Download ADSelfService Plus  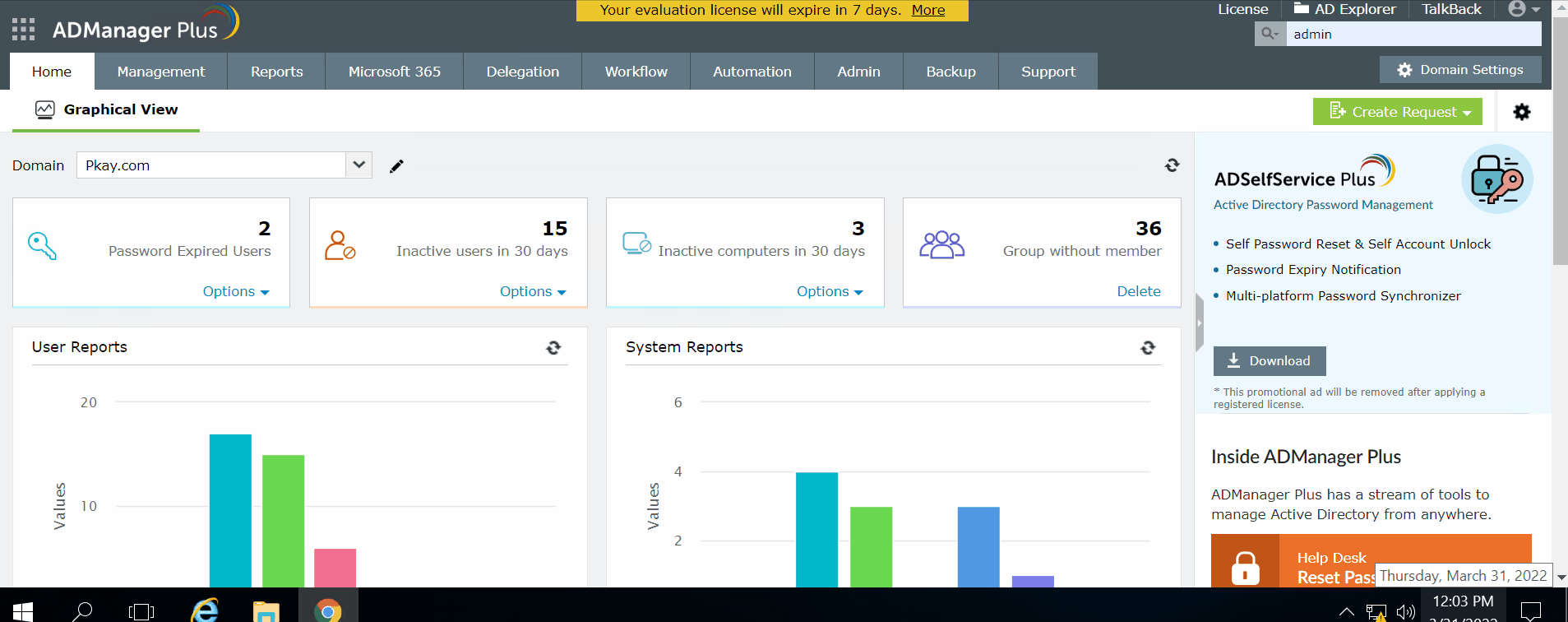[x=1270, y=361]
